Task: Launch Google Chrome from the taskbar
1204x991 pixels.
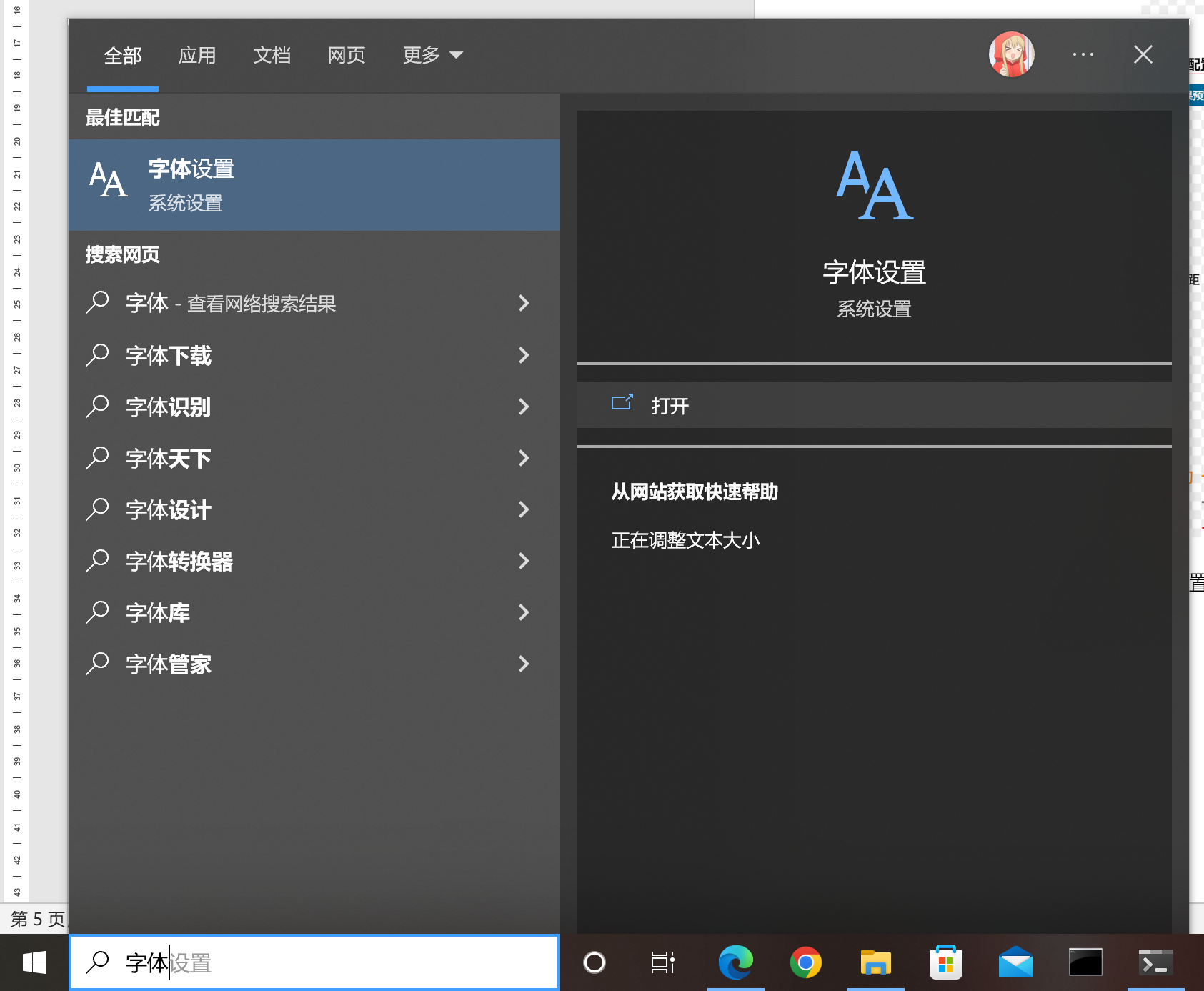Action: pyautogui.click(x=805, y=962)
